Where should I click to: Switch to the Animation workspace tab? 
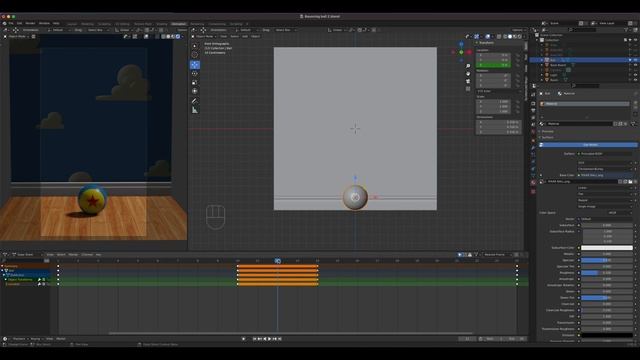[x=178, y=24]
